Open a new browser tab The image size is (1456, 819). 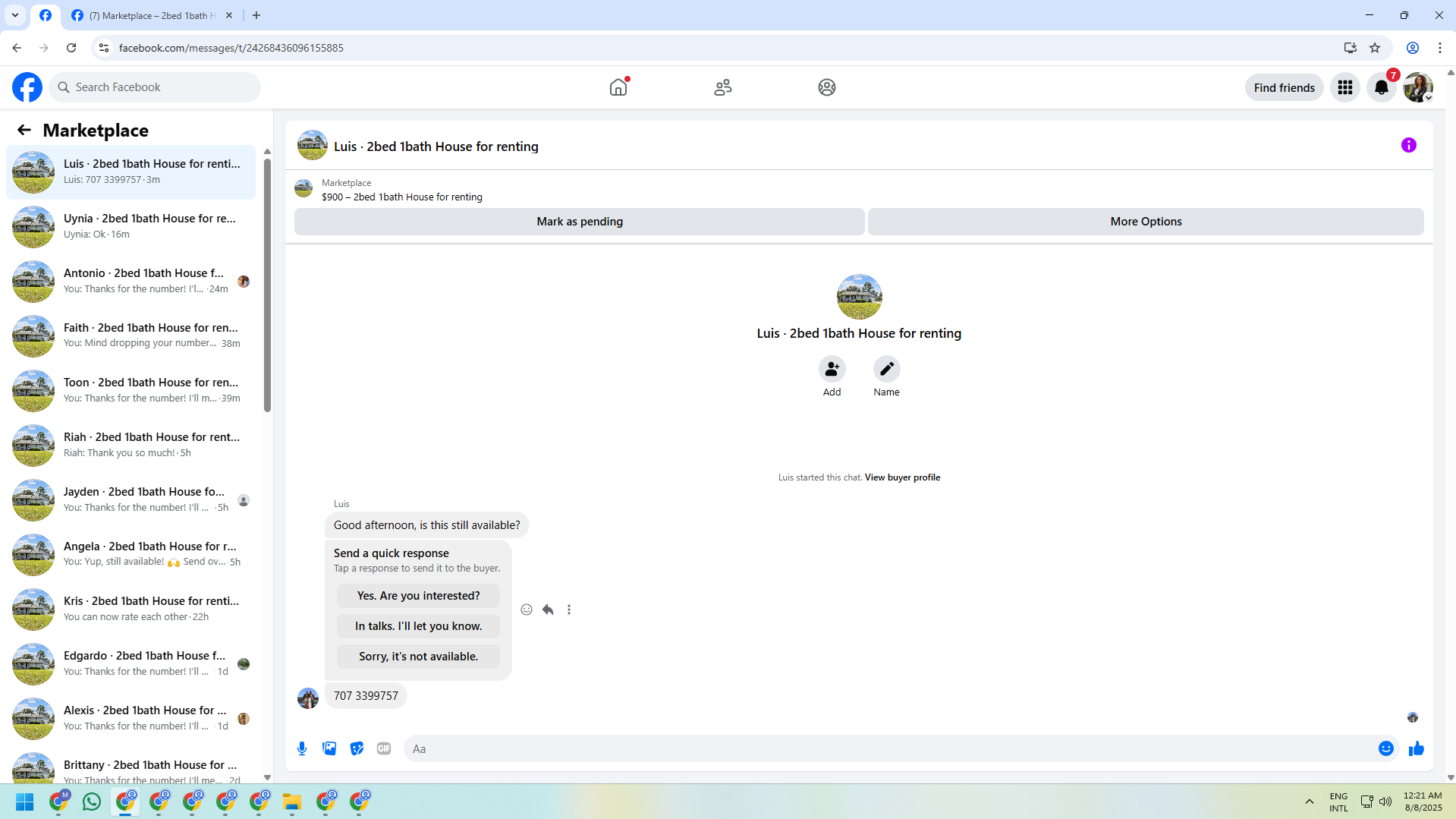pos(256,15)
